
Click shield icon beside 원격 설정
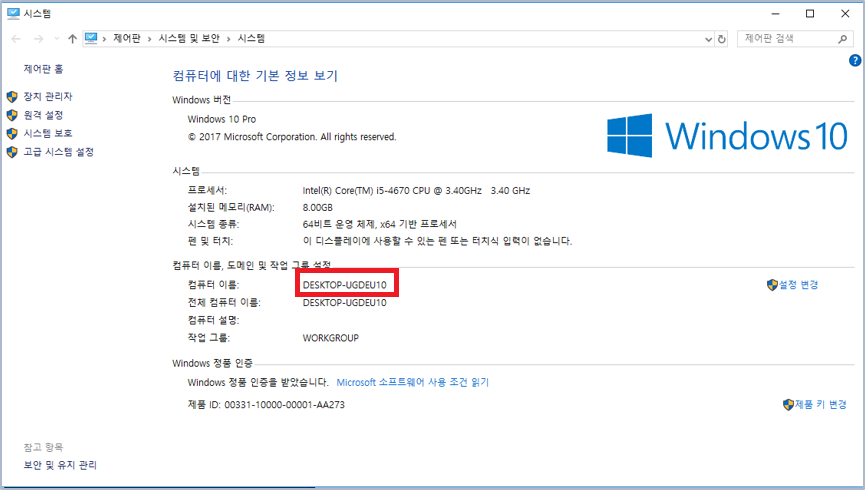(12, 115)
